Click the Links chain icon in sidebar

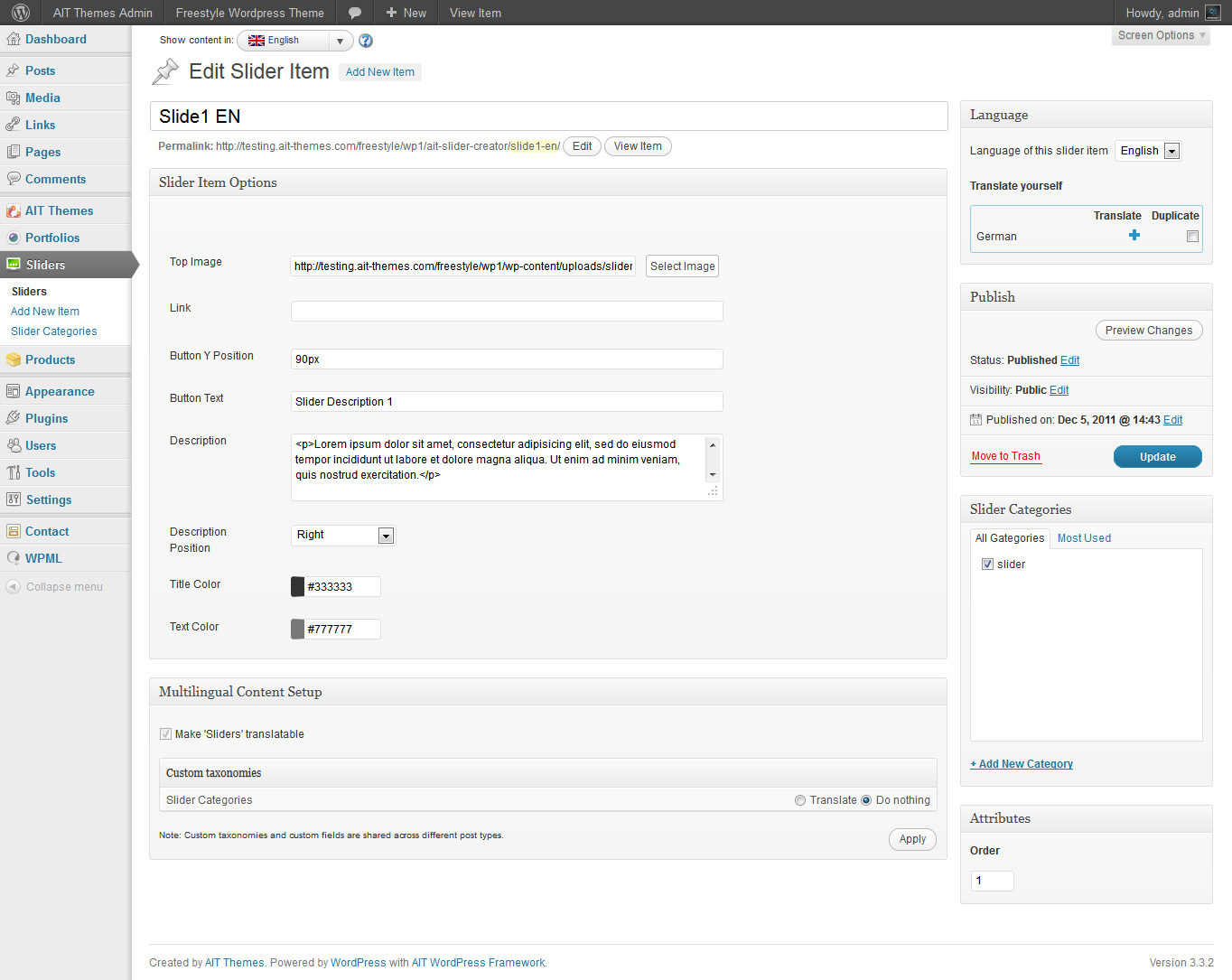(x=13, y=125)
